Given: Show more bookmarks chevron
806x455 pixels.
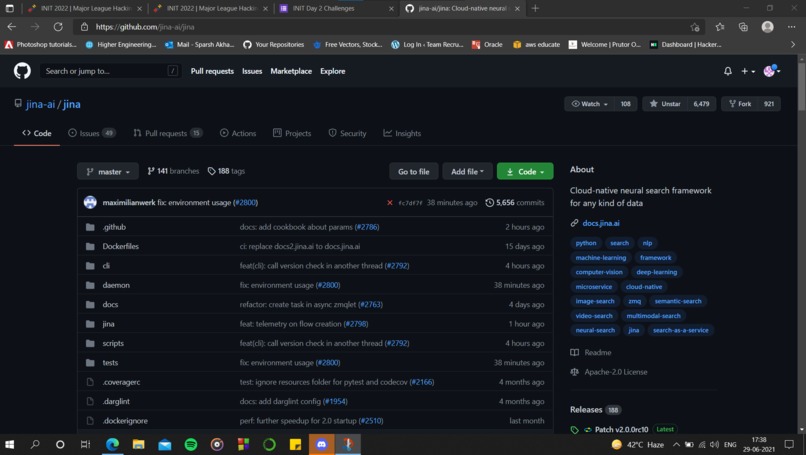Looking at the screenshot, I should [x=793, y=45].
